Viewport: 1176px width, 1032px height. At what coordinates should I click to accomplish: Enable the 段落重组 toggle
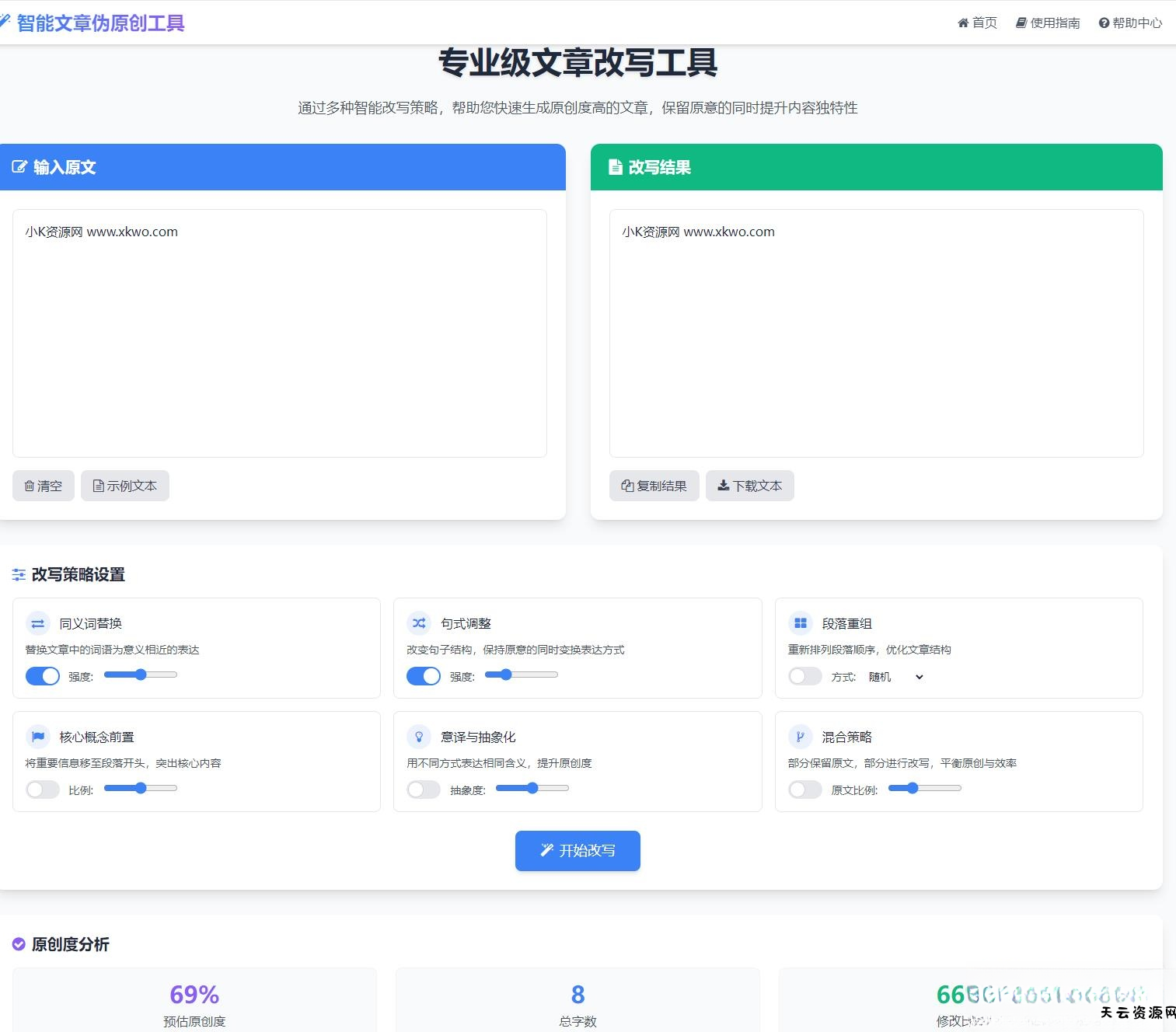805,675
